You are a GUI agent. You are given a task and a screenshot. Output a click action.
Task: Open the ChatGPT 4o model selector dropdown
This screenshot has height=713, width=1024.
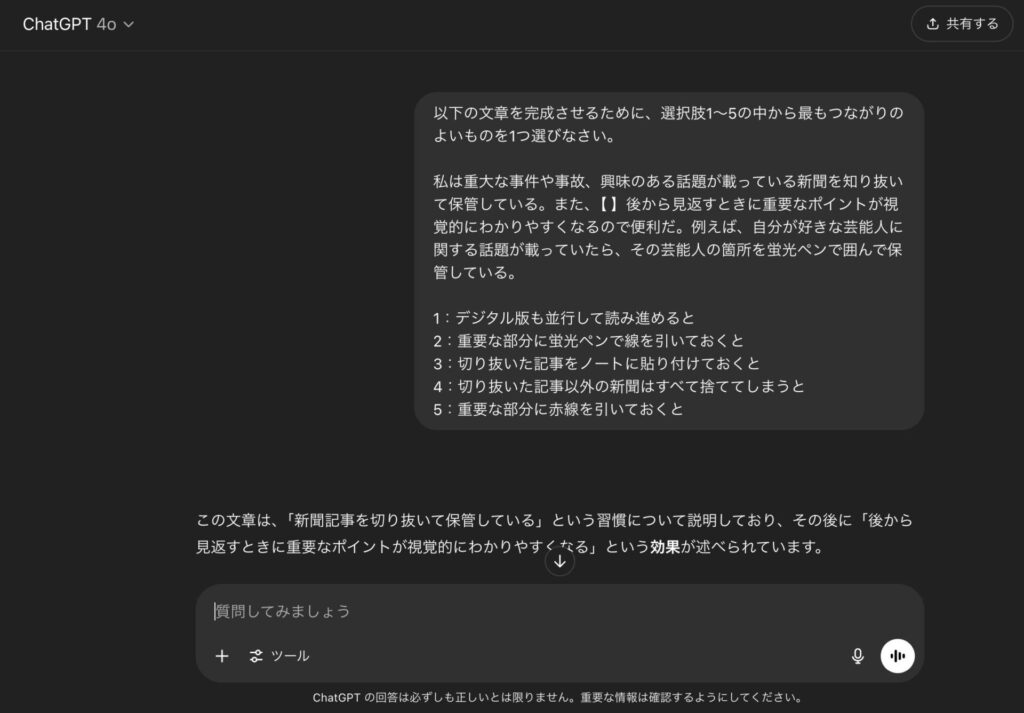click(x=78, y=24)
